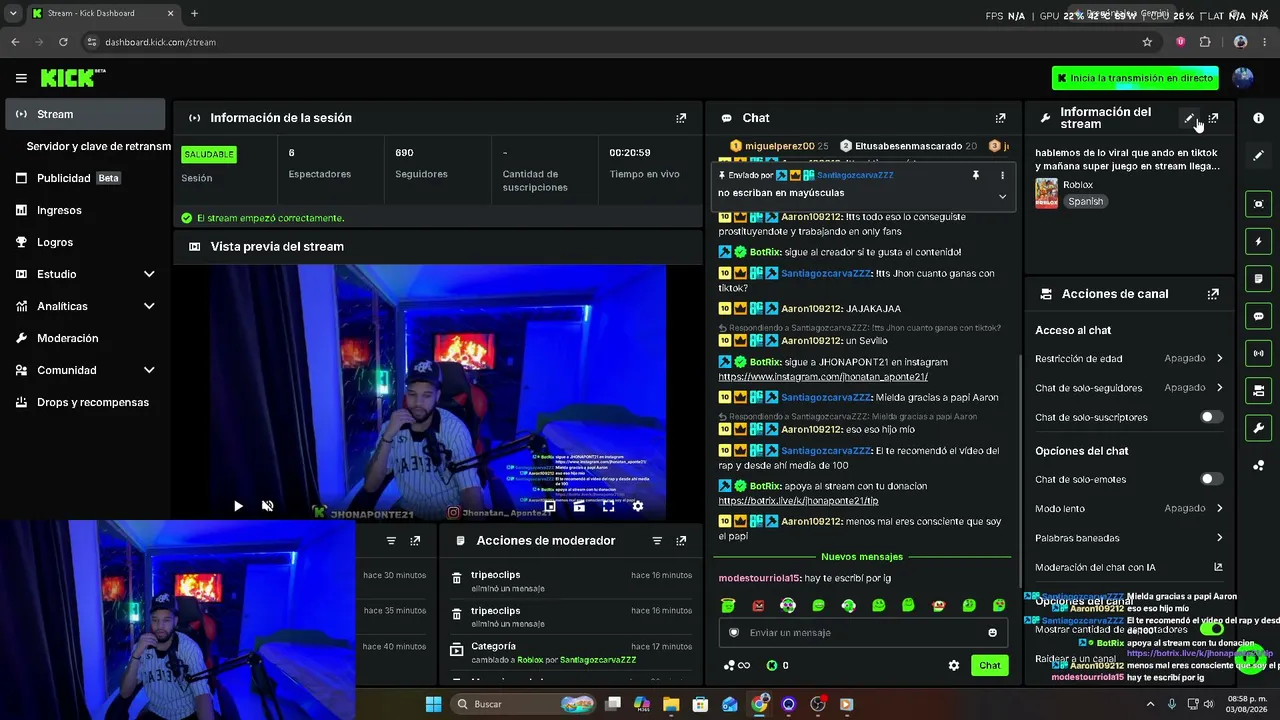Image resolution: width=1280 pixels, height=720 pixels.
Task: Reload the dashboard page
Action: tap(63, 42)
